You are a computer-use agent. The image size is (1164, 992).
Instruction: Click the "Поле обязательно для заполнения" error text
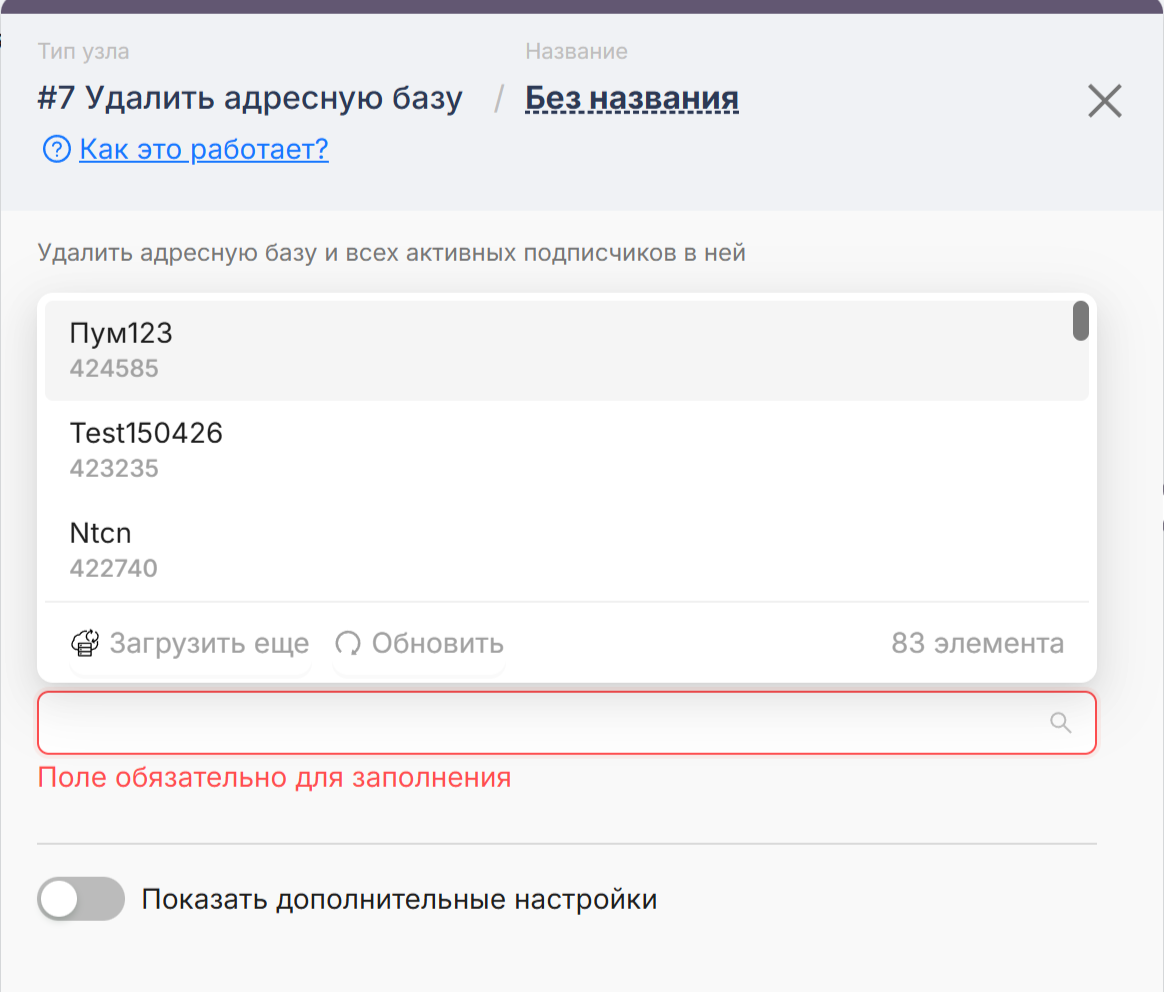point(274,777)
